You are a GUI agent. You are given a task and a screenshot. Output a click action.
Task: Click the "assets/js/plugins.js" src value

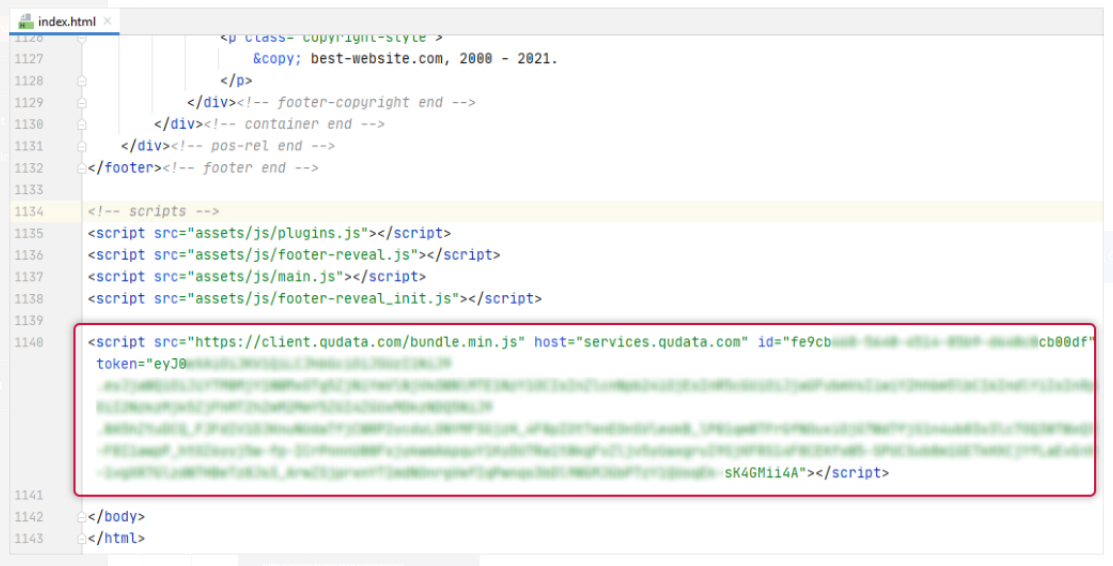click(278, 233)
